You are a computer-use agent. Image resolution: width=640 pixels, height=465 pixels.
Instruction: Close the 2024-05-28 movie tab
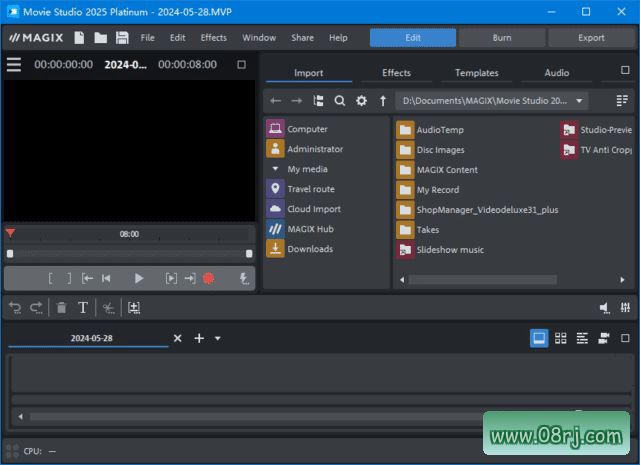[x=178, y=338]
